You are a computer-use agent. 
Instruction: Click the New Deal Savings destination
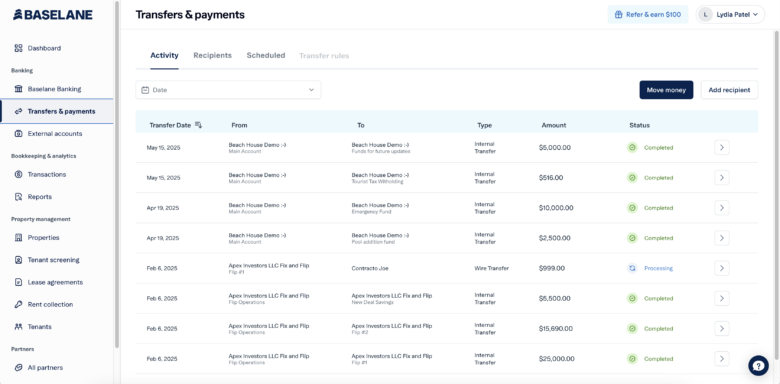coord(392,298)
